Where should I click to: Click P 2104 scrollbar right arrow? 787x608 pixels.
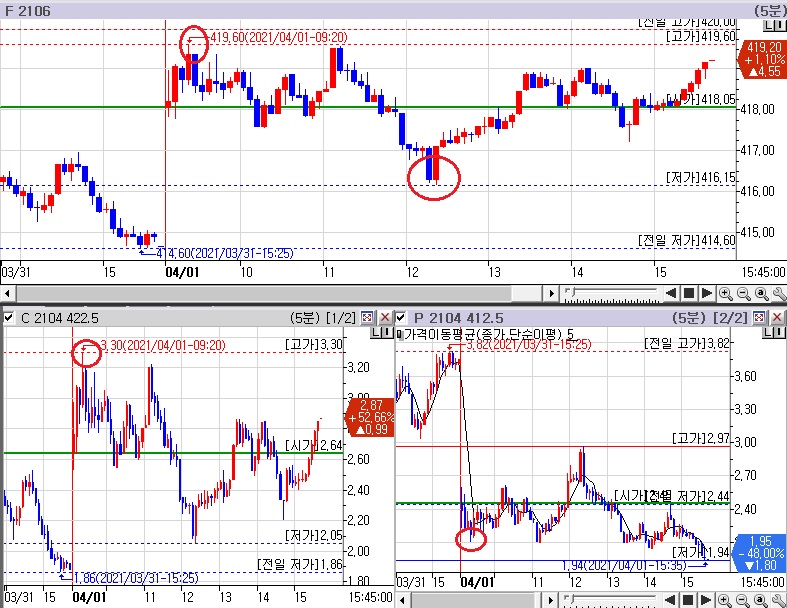pyautogui.click(x=551, y=600)
